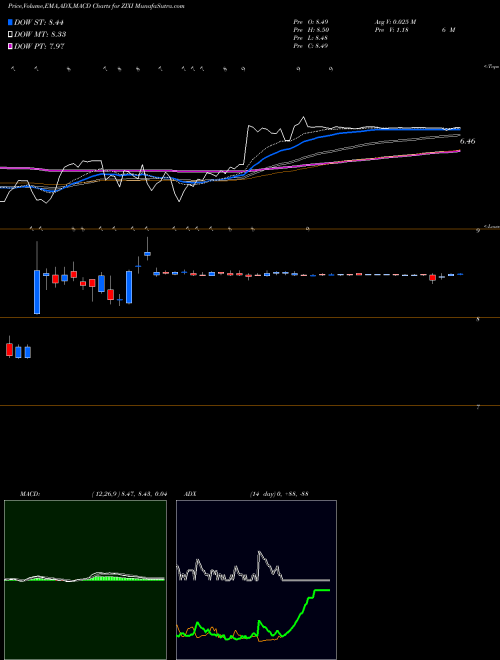Click the price axis label 7
This screenshot has height=660, width=500.
click(478, 407)
